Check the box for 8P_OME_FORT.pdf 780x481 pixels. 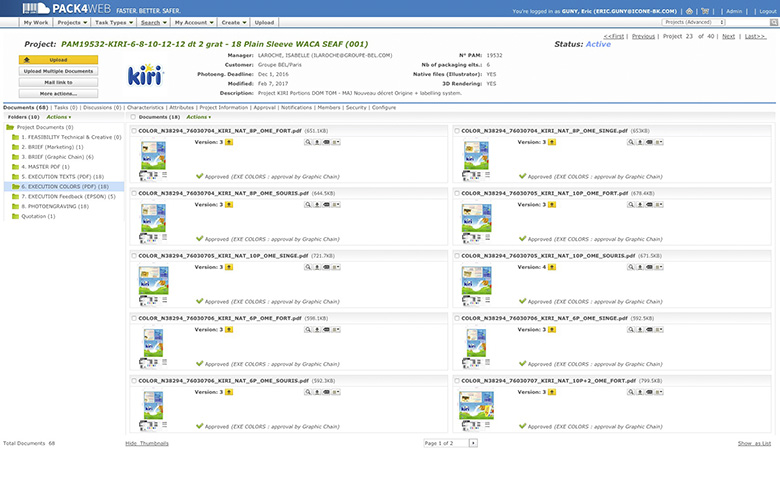click(x=134, y=131)
